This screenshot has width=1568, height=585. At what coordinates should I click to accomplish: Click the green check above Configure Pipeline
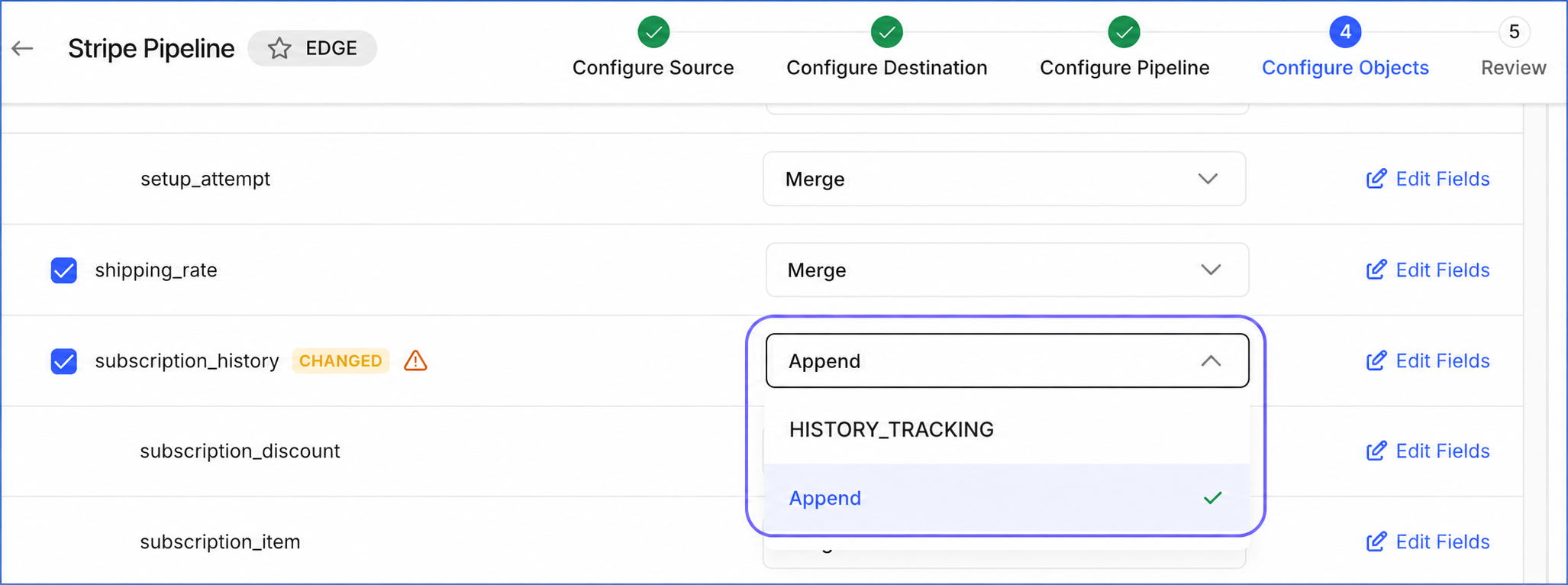(1124, 32)
